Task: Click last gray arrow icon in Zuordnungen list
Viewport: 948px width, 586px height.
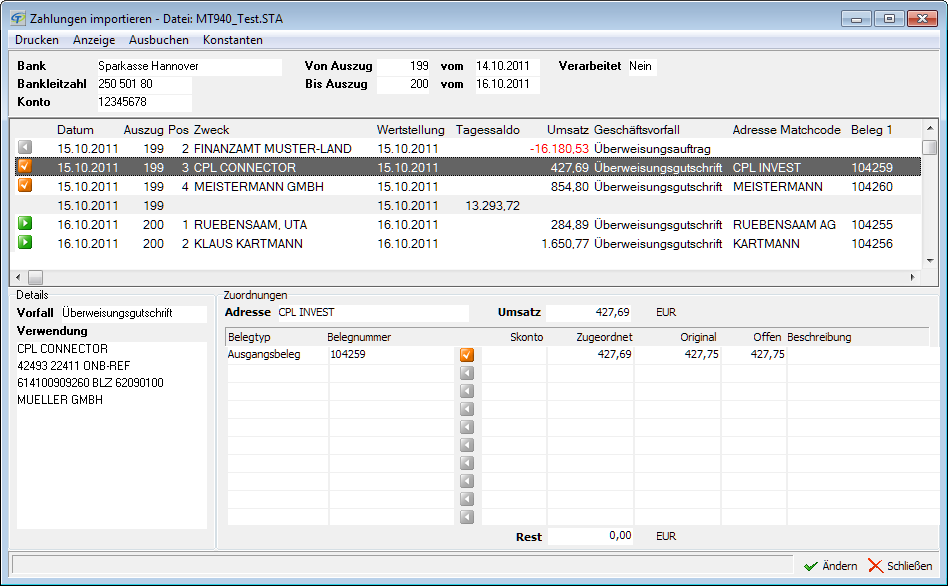Action: 467,517
